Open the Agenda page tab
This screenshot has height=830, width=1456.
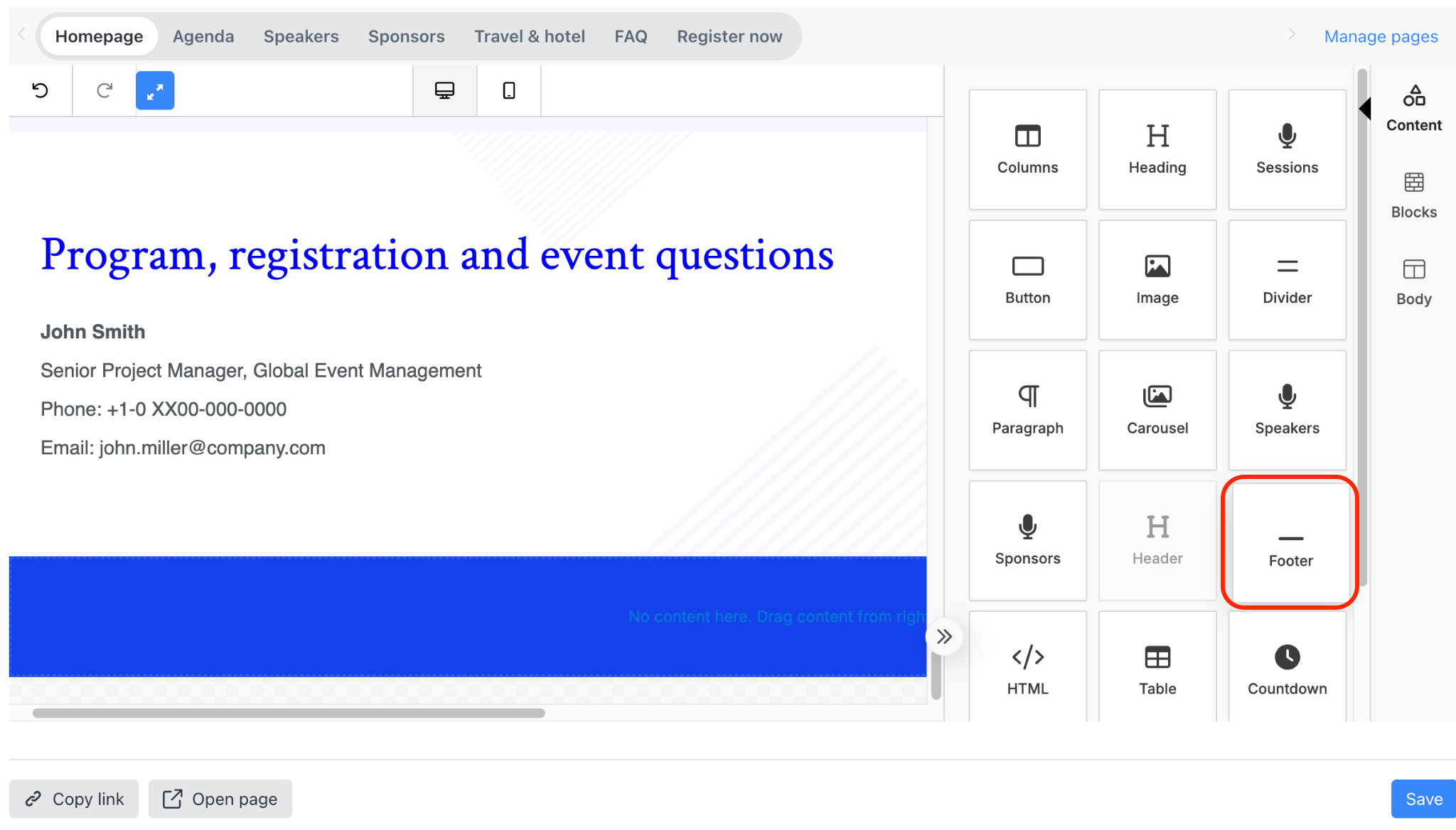click(x=203, y=36)
